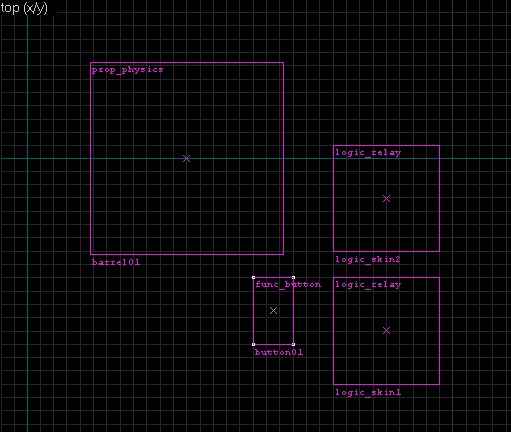This screenshot has width=511, height=432.
Task: Click the logic_skin2 relay center X marker
Action: coord(386,199)
